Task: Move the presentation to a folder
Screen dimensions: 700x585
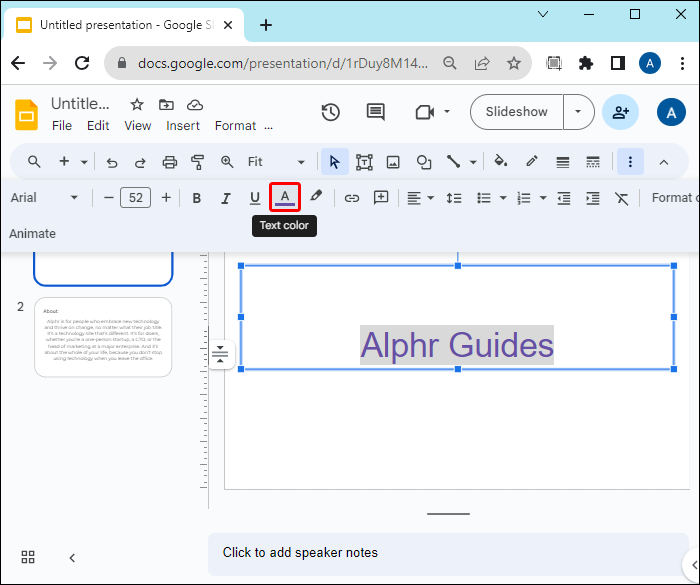Action: (166, 104)
